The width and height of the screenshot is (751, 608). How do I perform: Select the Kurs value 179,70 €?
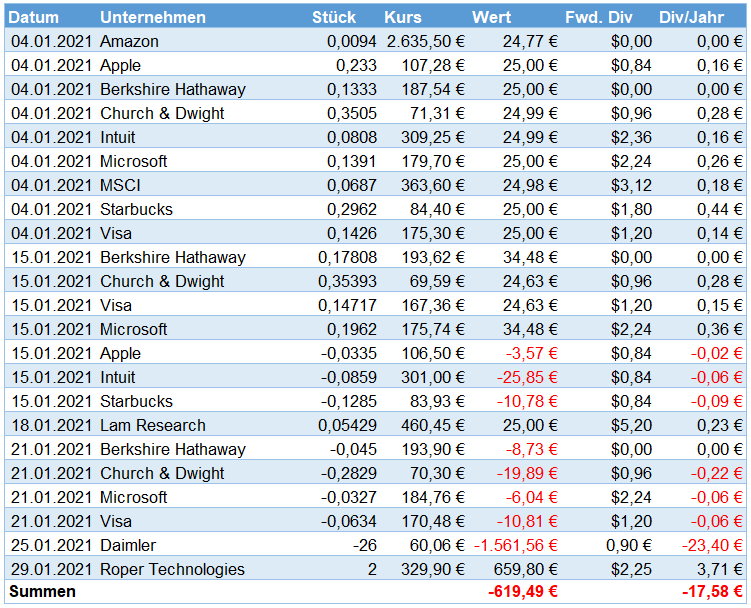[433, 161]
